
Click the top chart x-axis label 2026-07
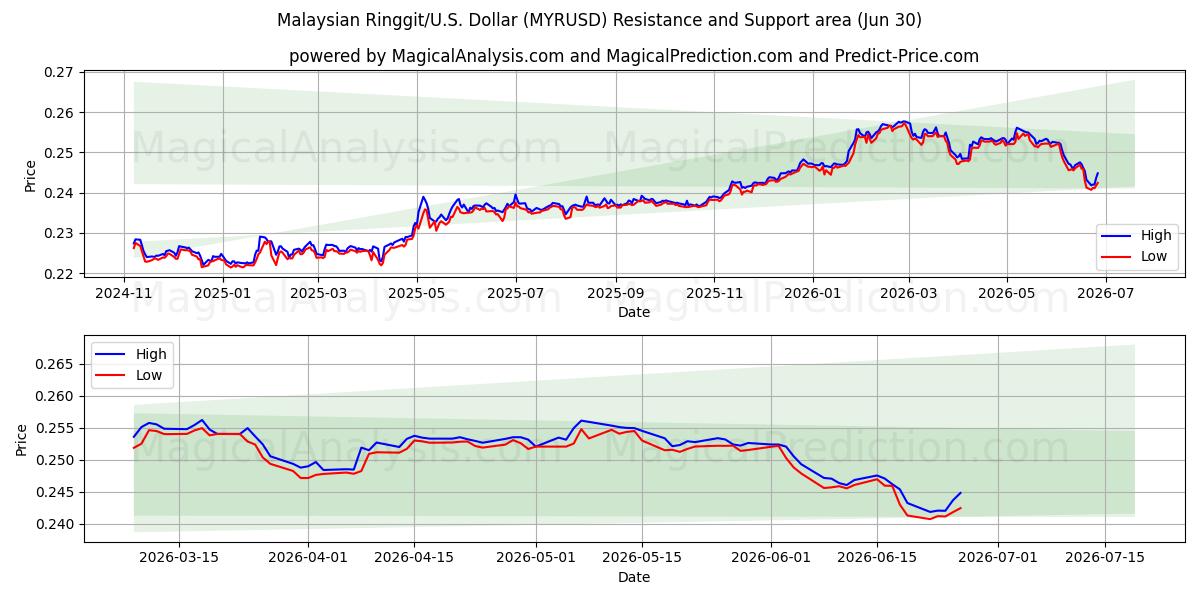pos(1105,293)
